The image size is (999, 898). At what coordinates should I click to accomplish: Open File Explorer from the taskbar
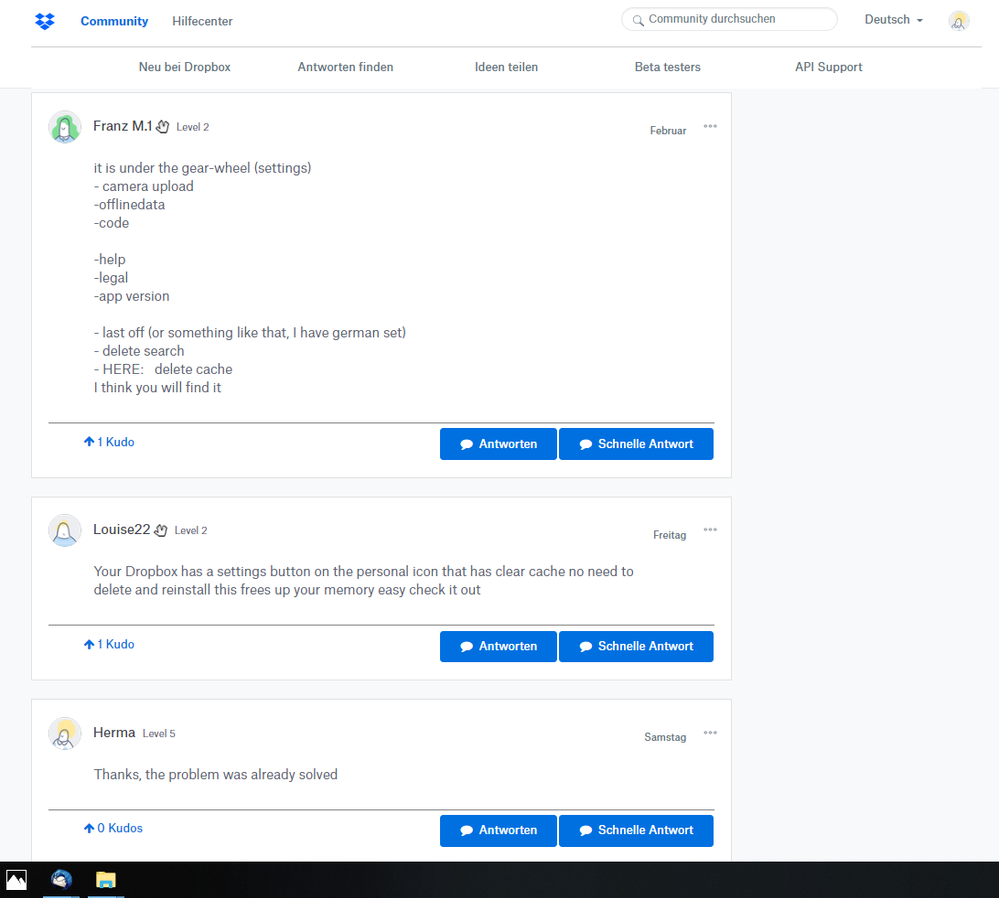pos(106,880)
